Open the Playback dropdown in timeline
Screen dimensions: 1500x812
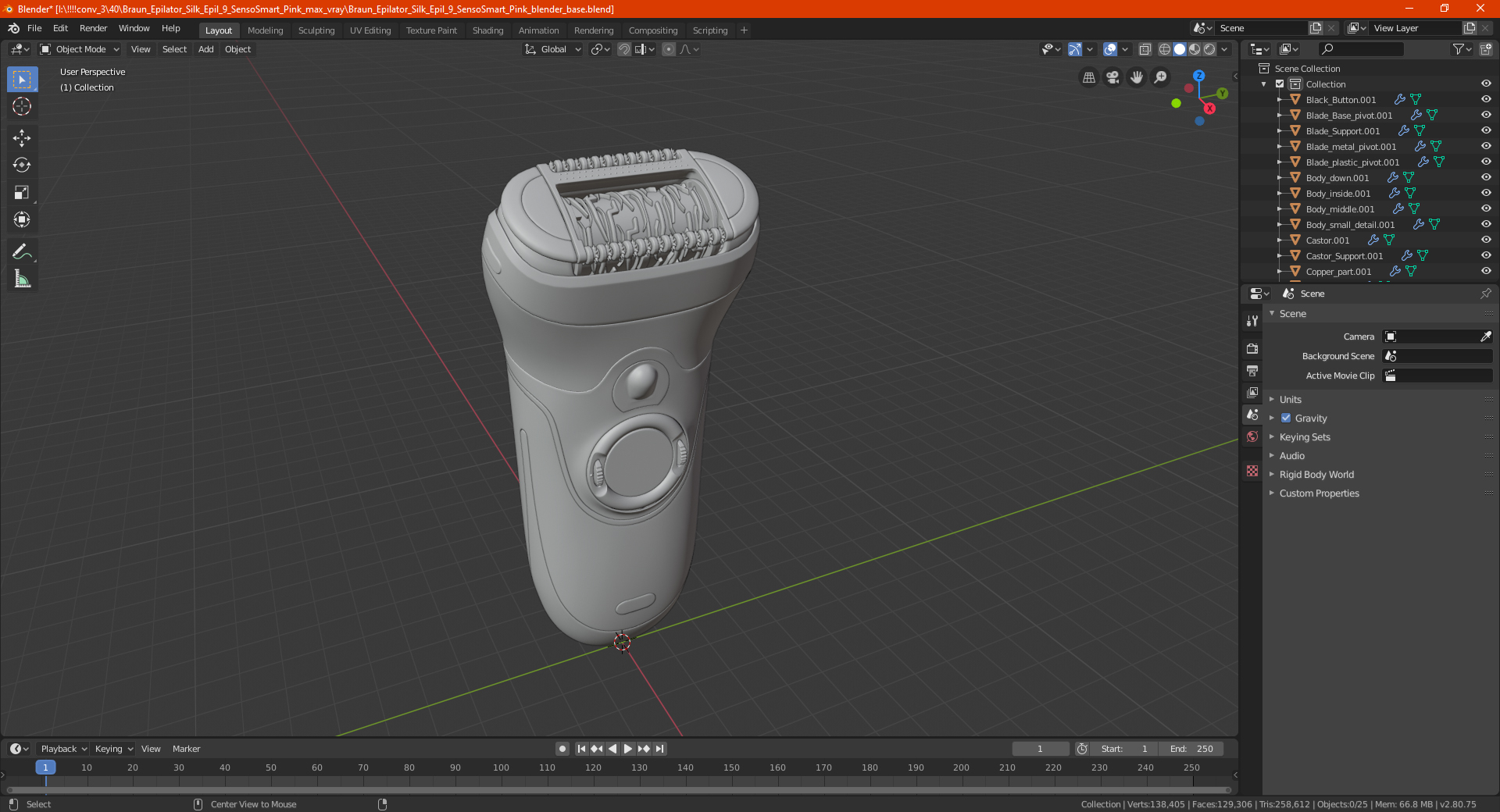coord(63,749)
